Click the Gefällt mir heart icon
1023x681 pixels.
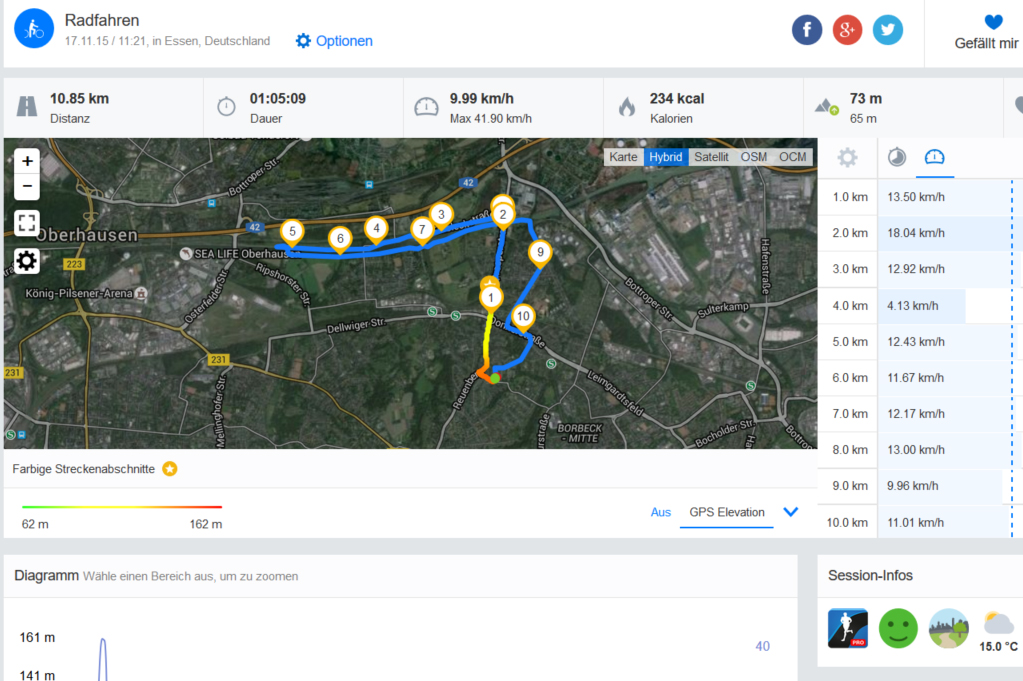click(x=993, y=22)
